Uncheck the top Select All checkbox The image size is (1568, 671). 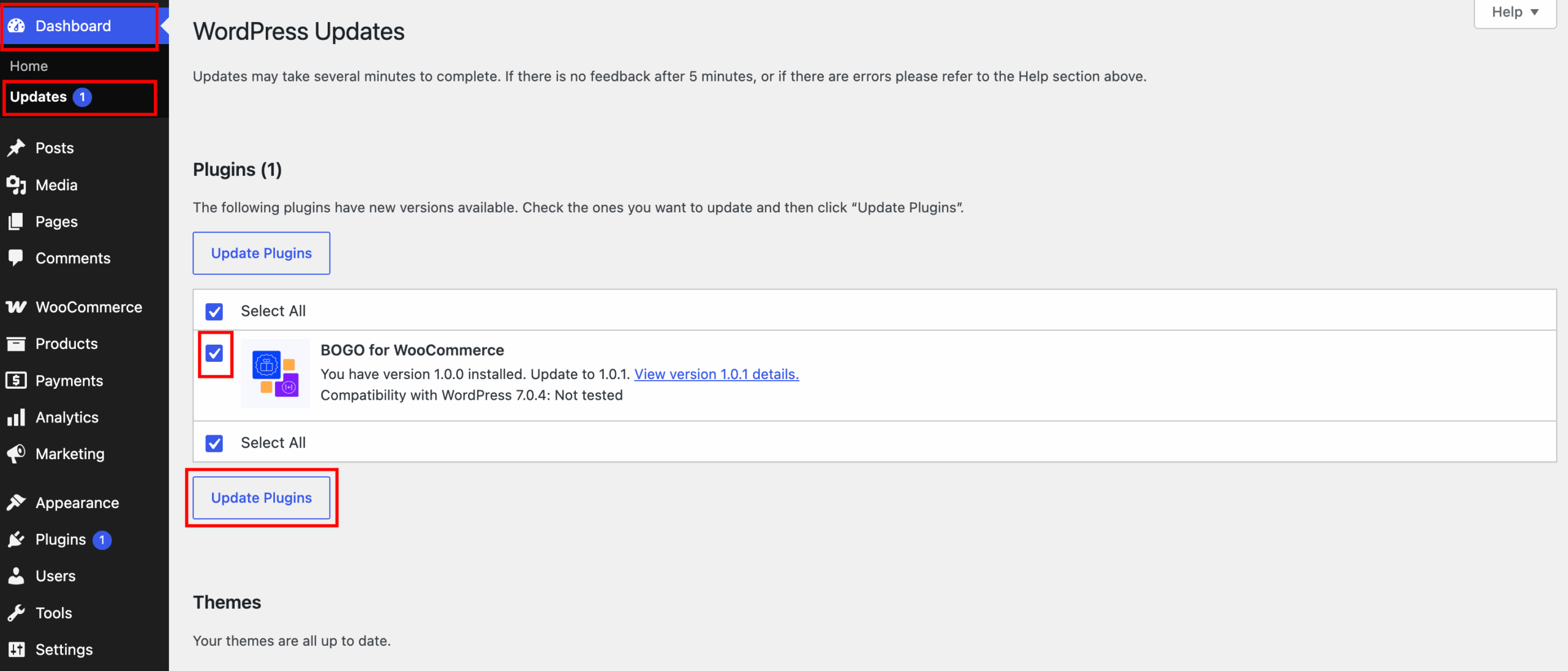(214, 312)
